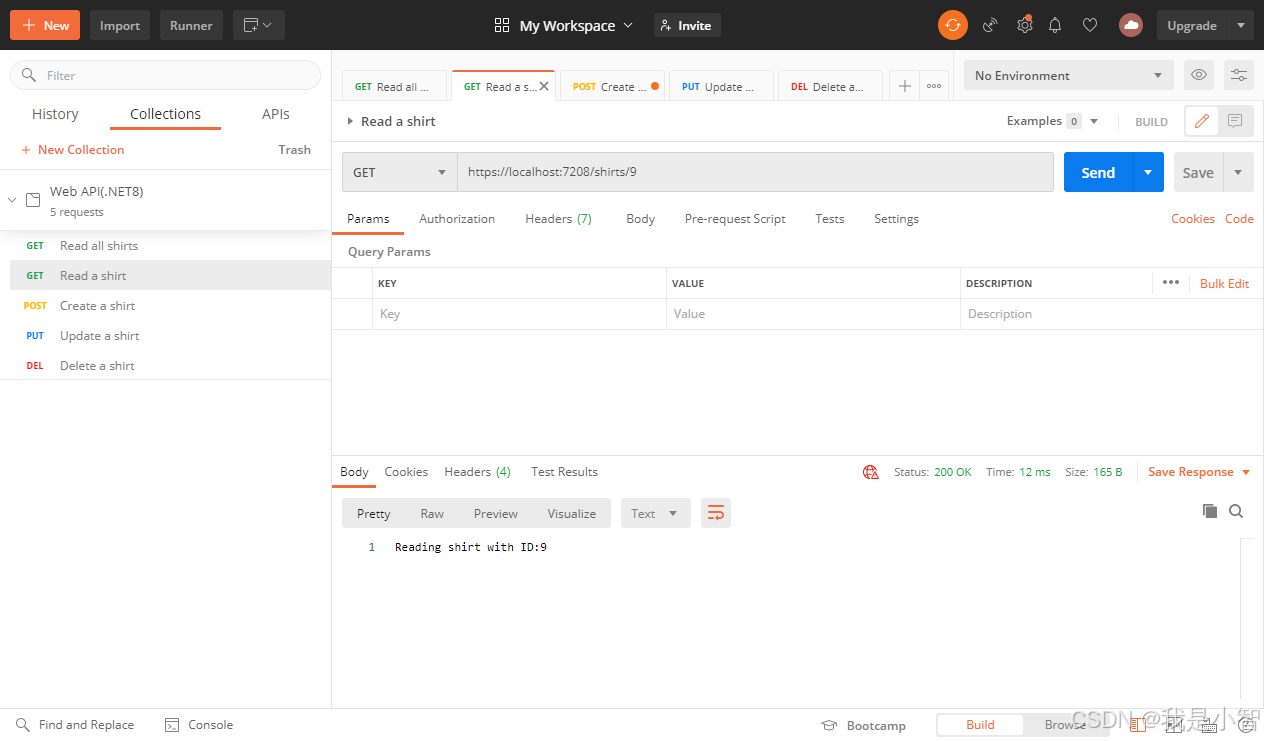Open the tab options ellipsis menu
1264x741 pixels.
tap(934, 86)
